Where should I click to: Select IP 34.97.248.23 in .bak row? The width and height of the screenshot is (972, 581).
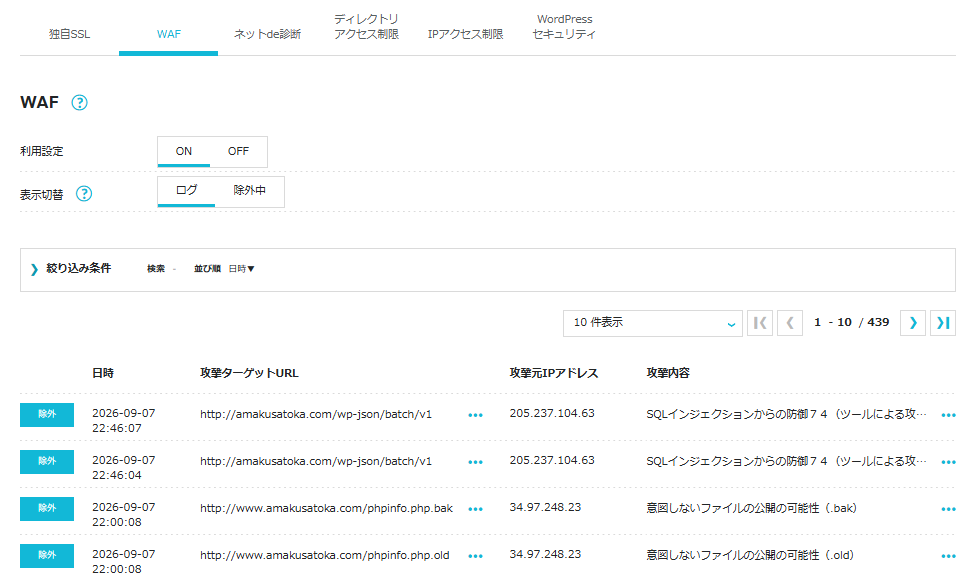[x=545, y=508]
